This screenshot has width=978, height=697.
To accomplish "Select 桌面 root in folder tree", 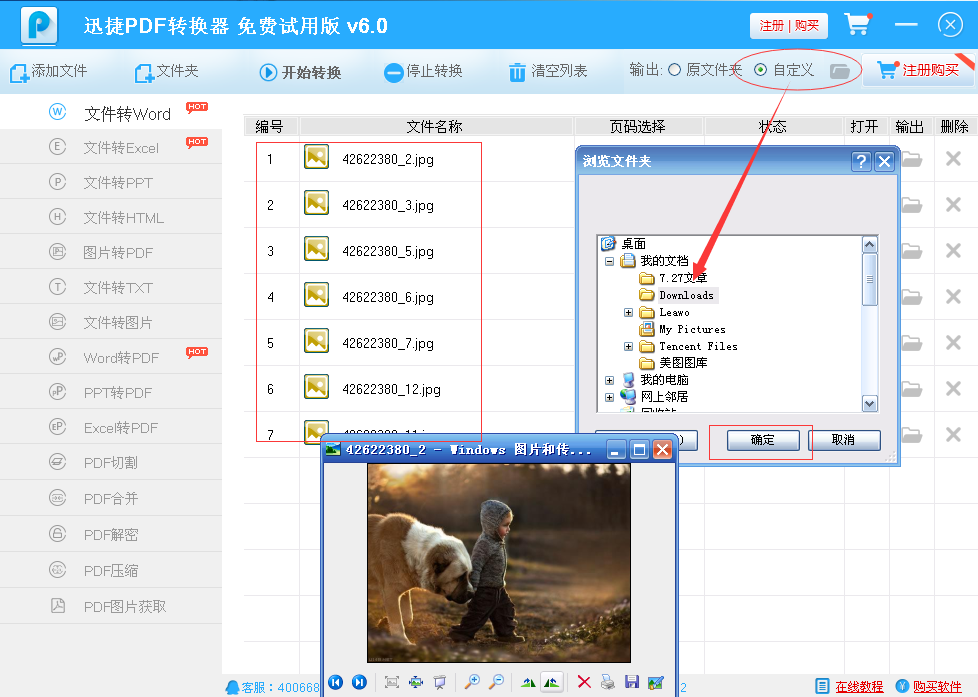I will 633,244.
